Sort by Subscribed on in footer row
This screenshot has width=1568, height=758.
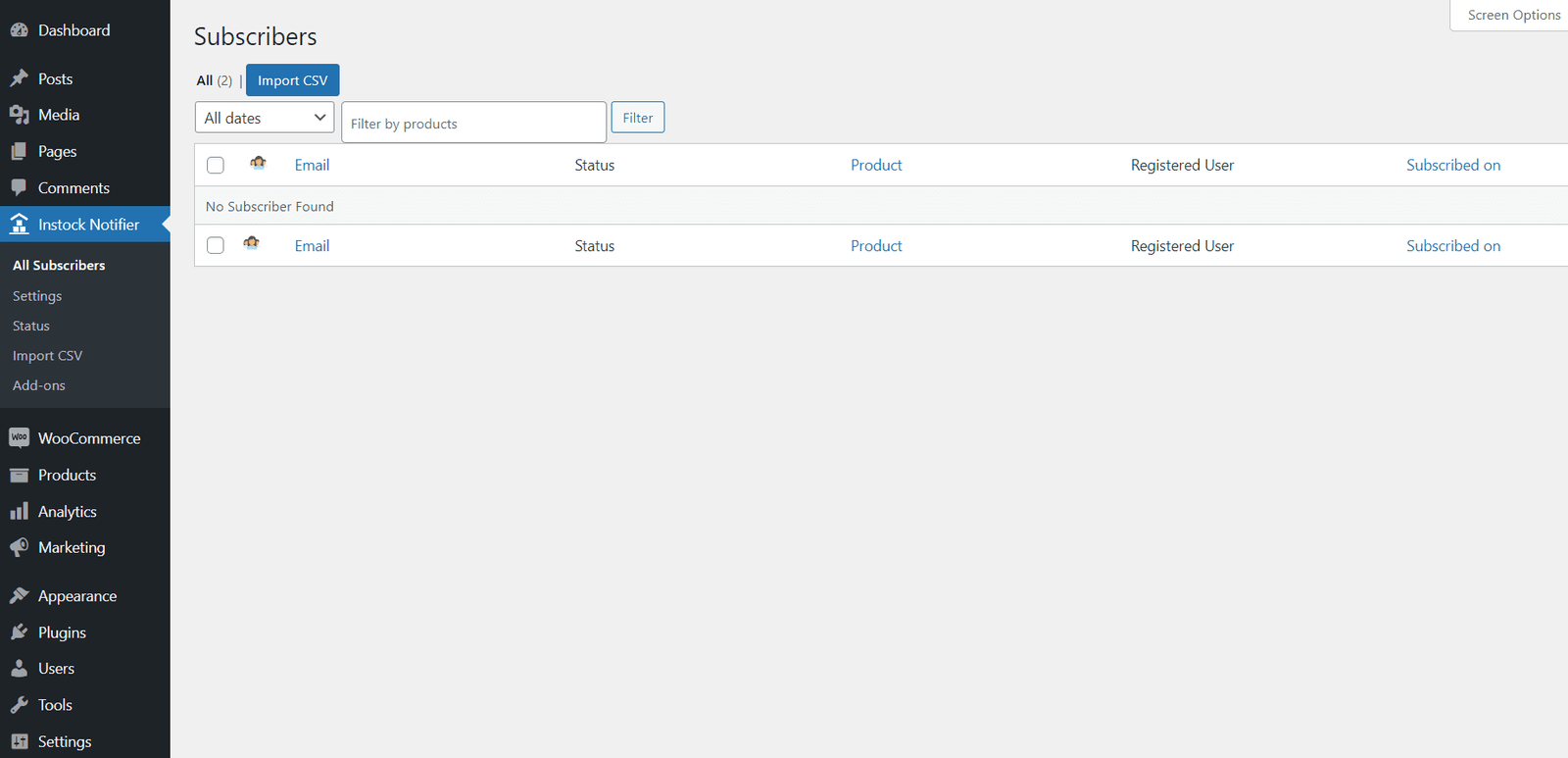1453,246
